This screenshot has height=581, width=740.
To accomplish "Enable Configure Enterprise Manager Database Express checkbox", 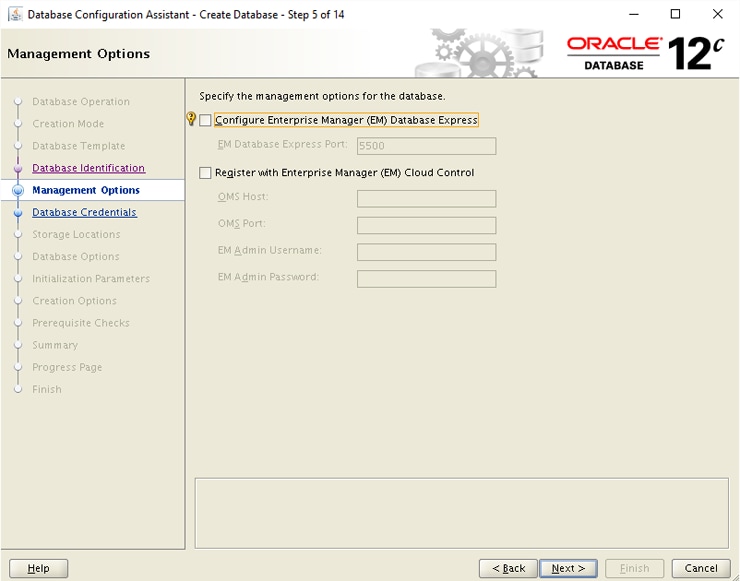I will pos(205,120).
